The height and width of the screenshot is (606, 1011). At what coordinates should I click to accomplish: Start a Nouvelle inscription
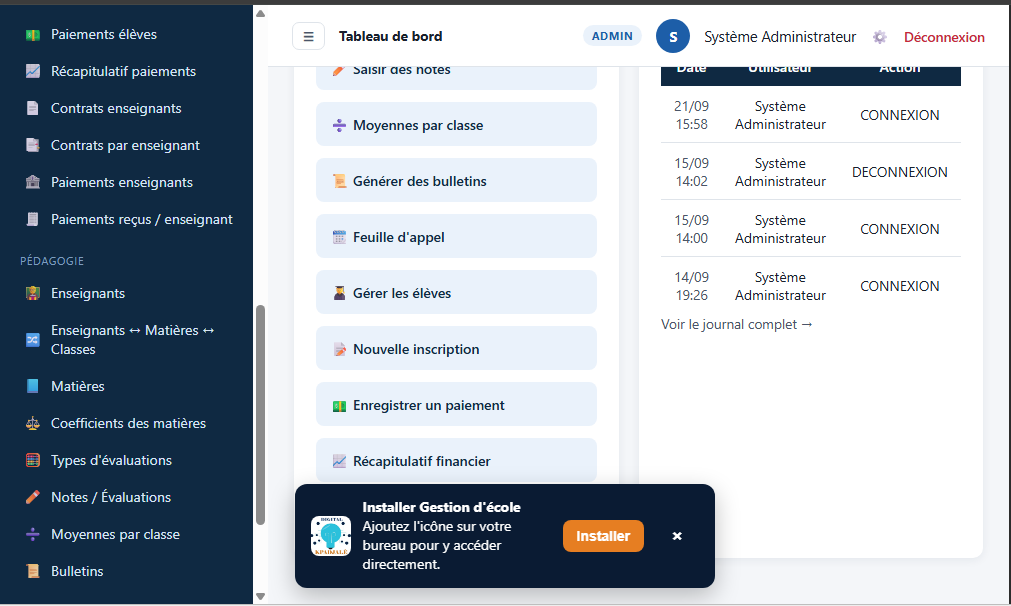point(456,349)
